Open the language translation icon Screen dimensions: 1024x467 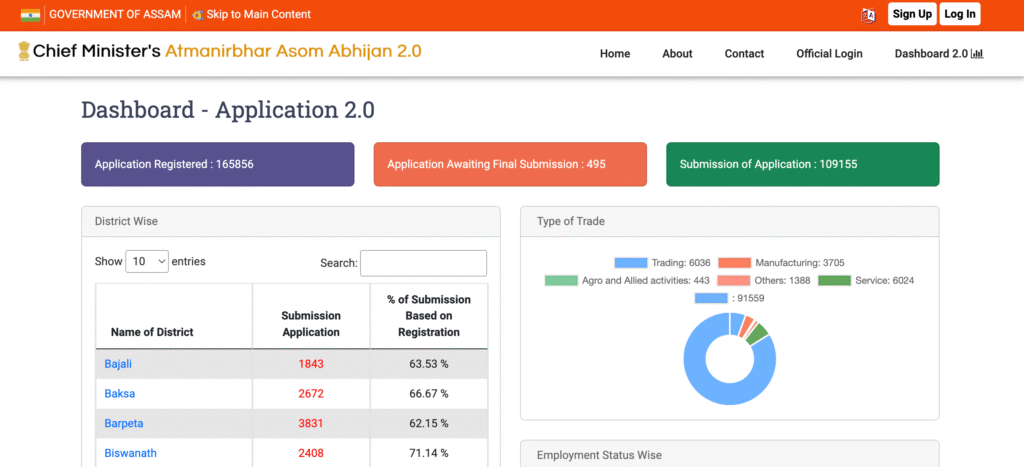(x=868, y=15)
